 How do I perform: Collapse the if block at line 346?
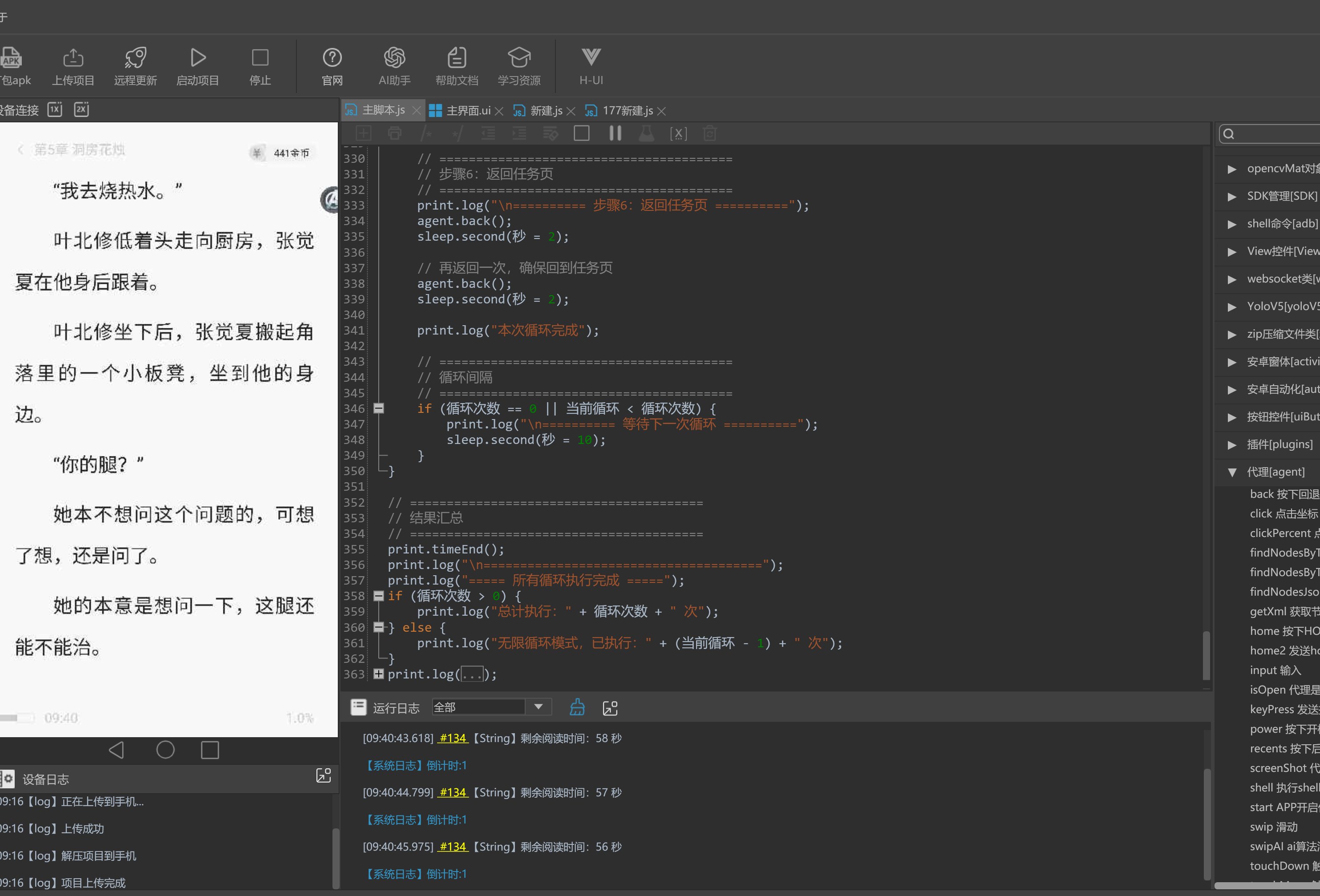379,408
